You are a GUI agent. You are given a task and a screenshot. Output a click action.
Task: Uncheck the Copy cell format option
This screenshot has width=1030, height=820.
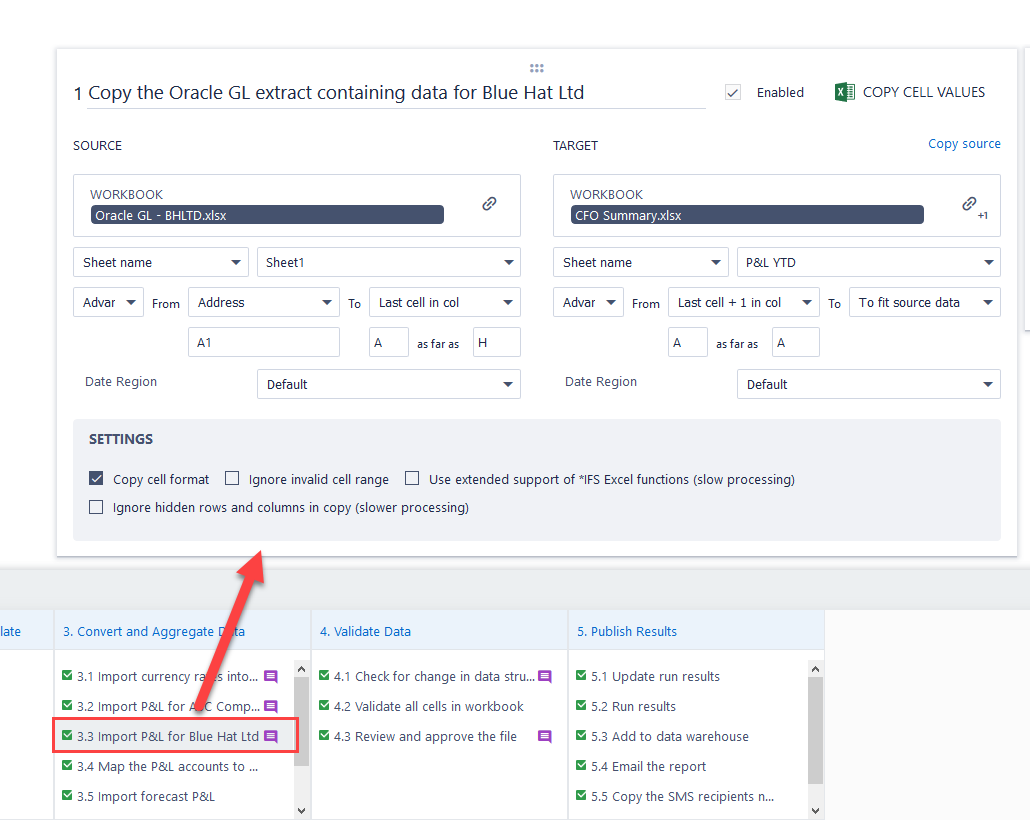[x=97, y=479]
